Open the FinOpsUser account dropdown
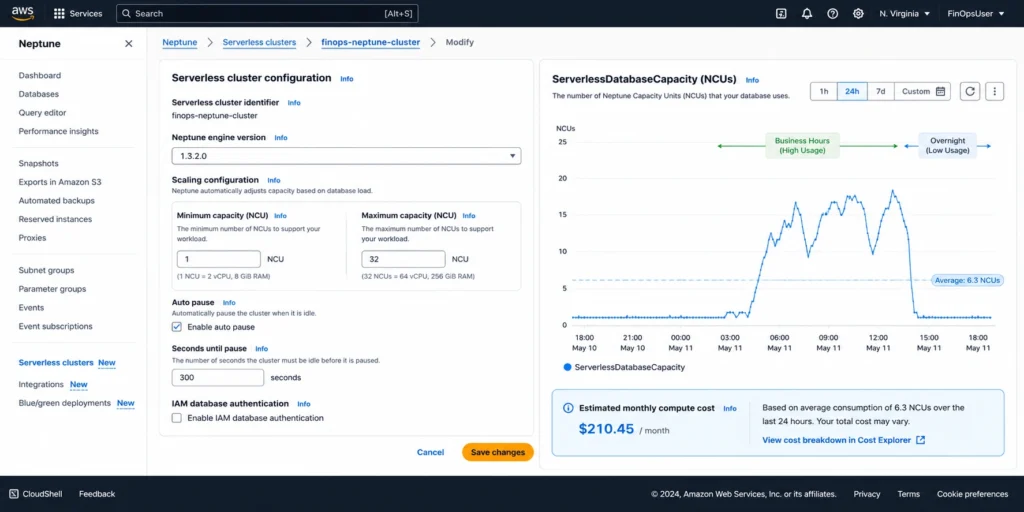The image size is (1024, 512). click(976, 14)
